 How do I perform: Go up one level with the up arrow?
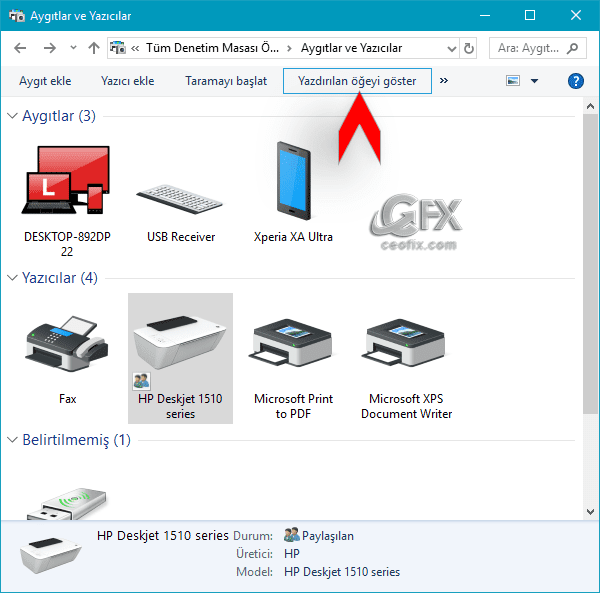click(94, 48)
